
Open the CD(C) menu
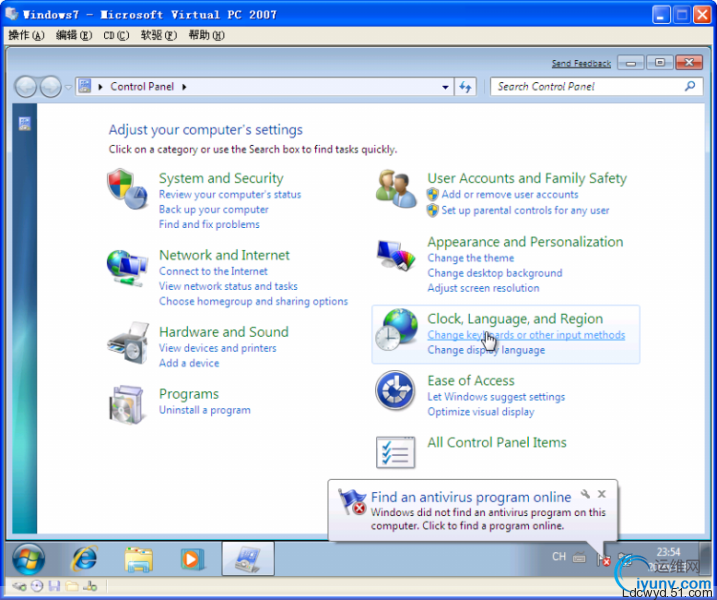click(116, 35)
